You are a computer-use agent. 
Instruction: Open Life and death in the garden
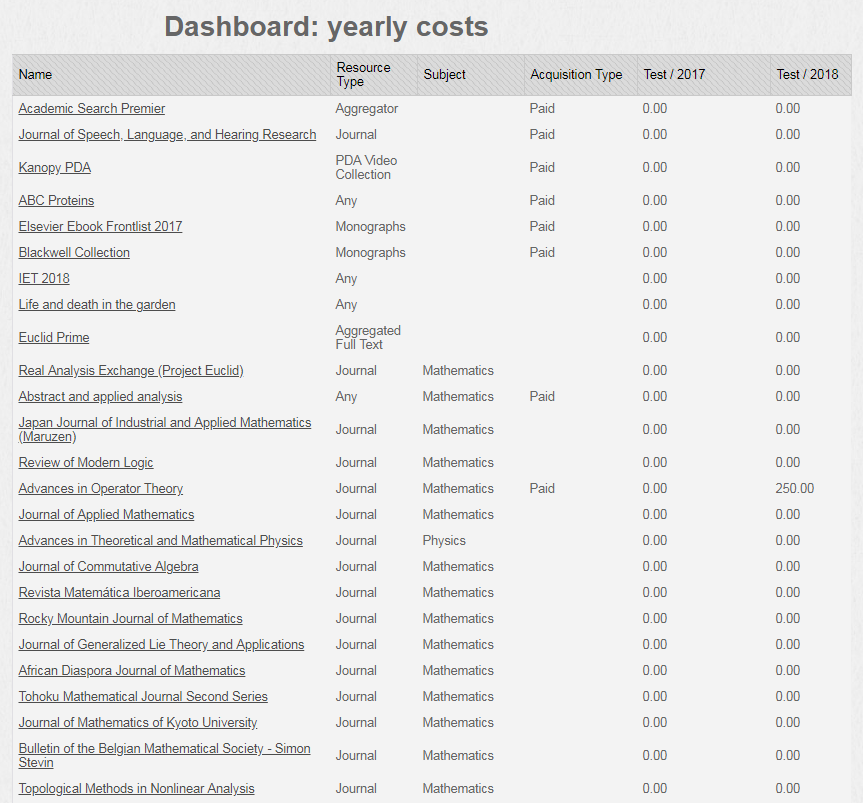point(97,304)
